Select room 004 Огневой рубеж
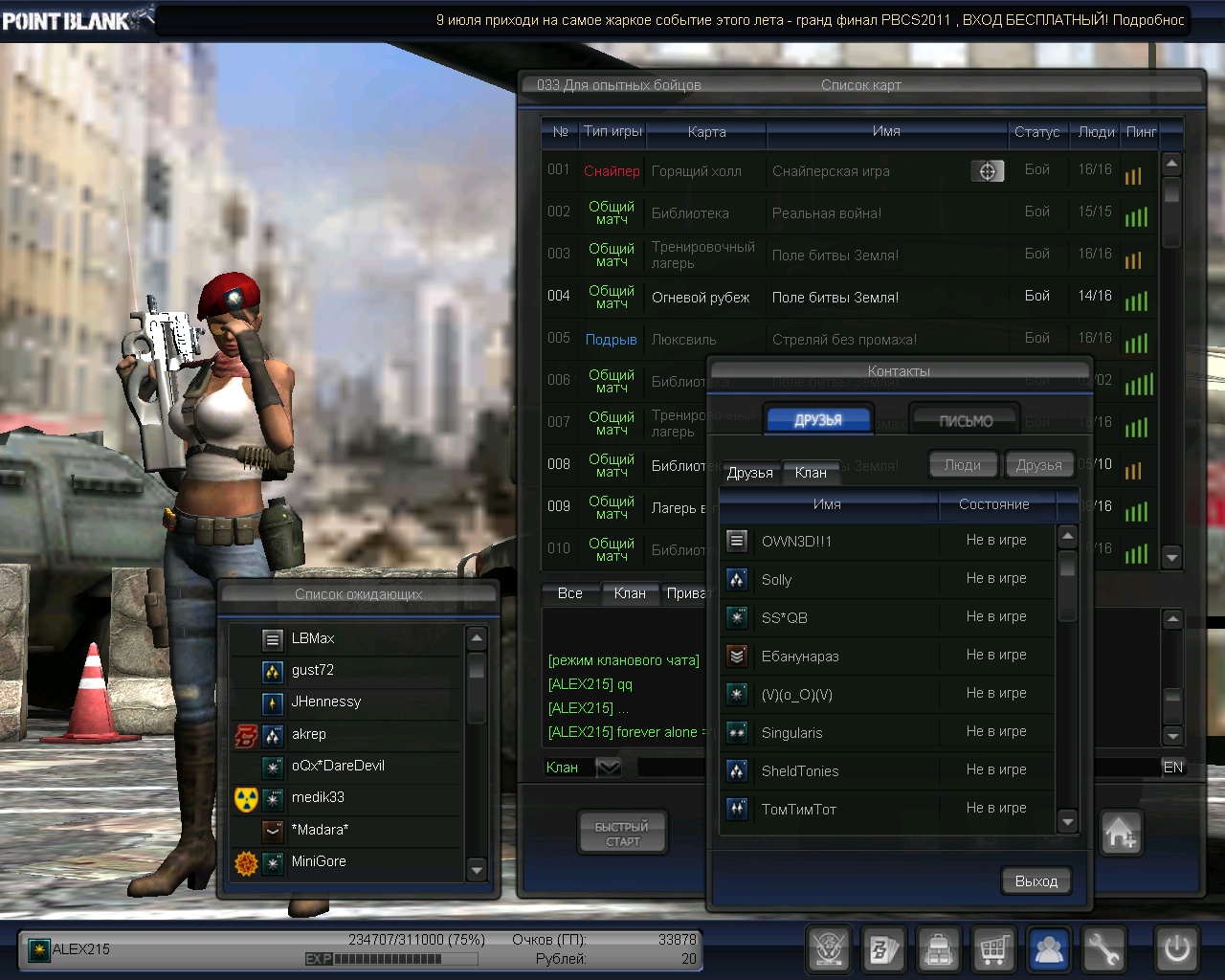This screenshot has height=980, width=1225. click(x=849, y=298)
